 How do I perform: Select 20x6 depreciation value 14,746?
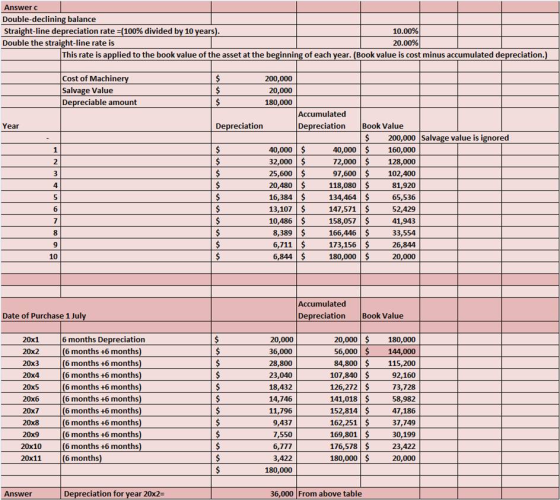point(254,399)
